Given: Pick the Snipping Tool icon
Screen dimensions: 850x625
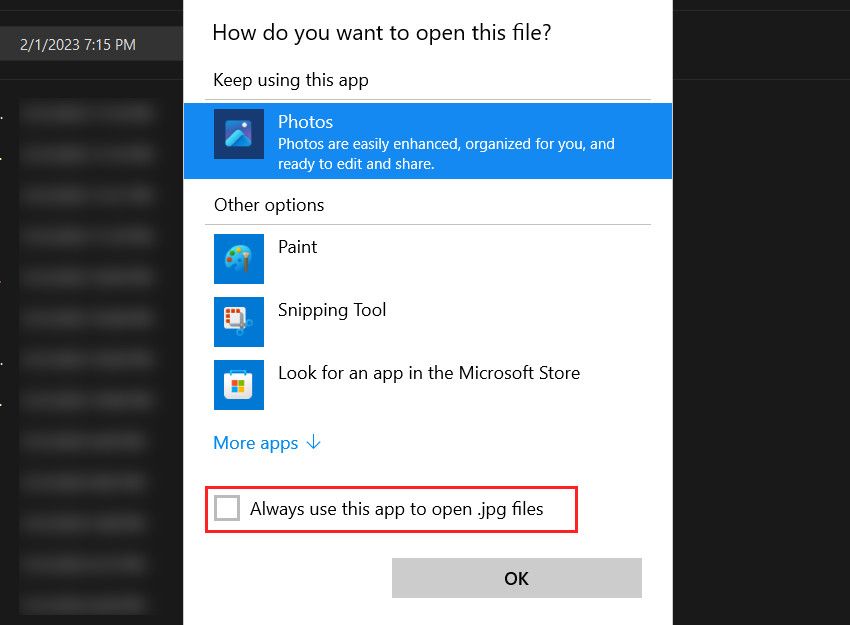Looking at the screenshot, I should (239, 321).
